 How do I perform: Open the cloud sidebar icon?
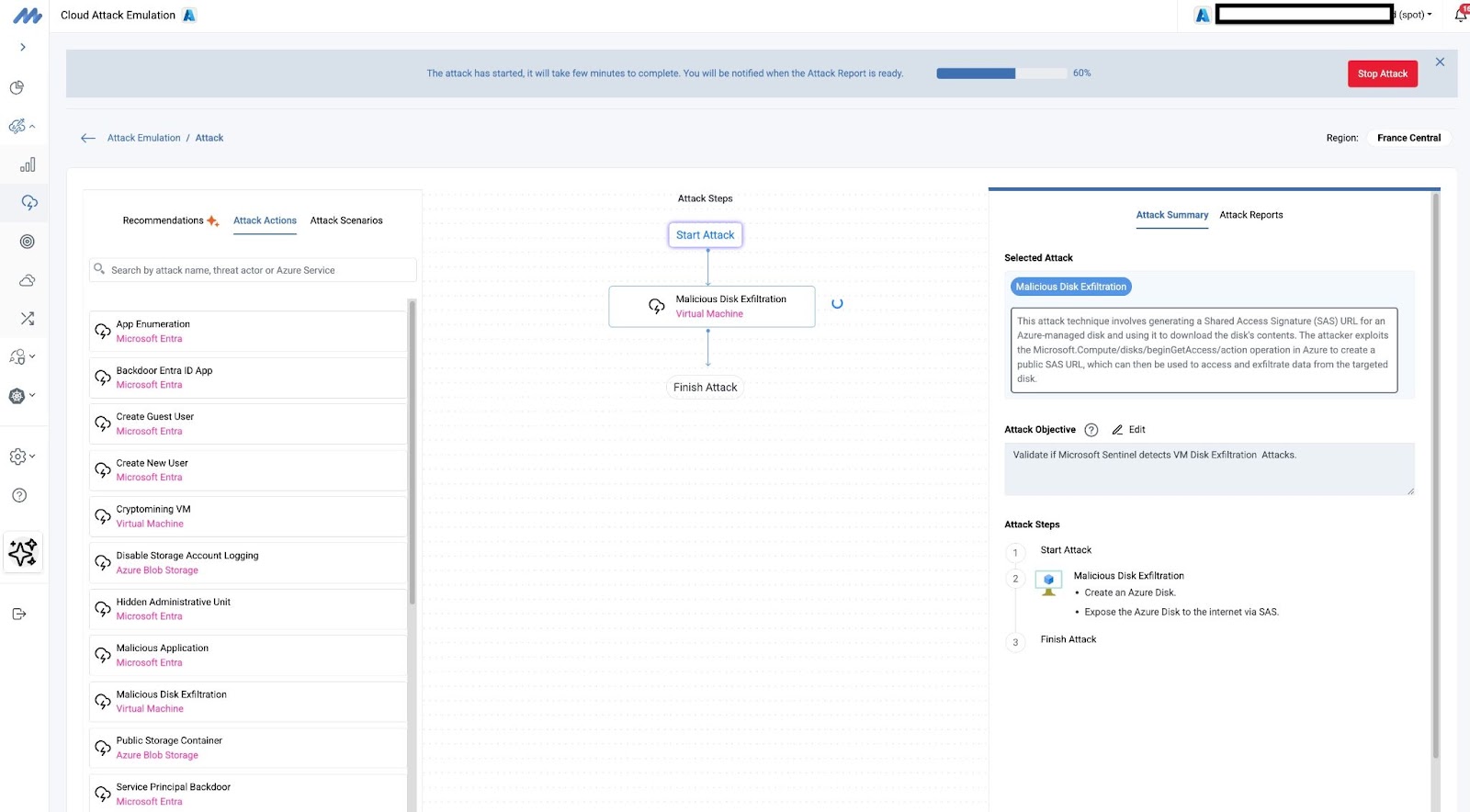click(x=28, y=280)
